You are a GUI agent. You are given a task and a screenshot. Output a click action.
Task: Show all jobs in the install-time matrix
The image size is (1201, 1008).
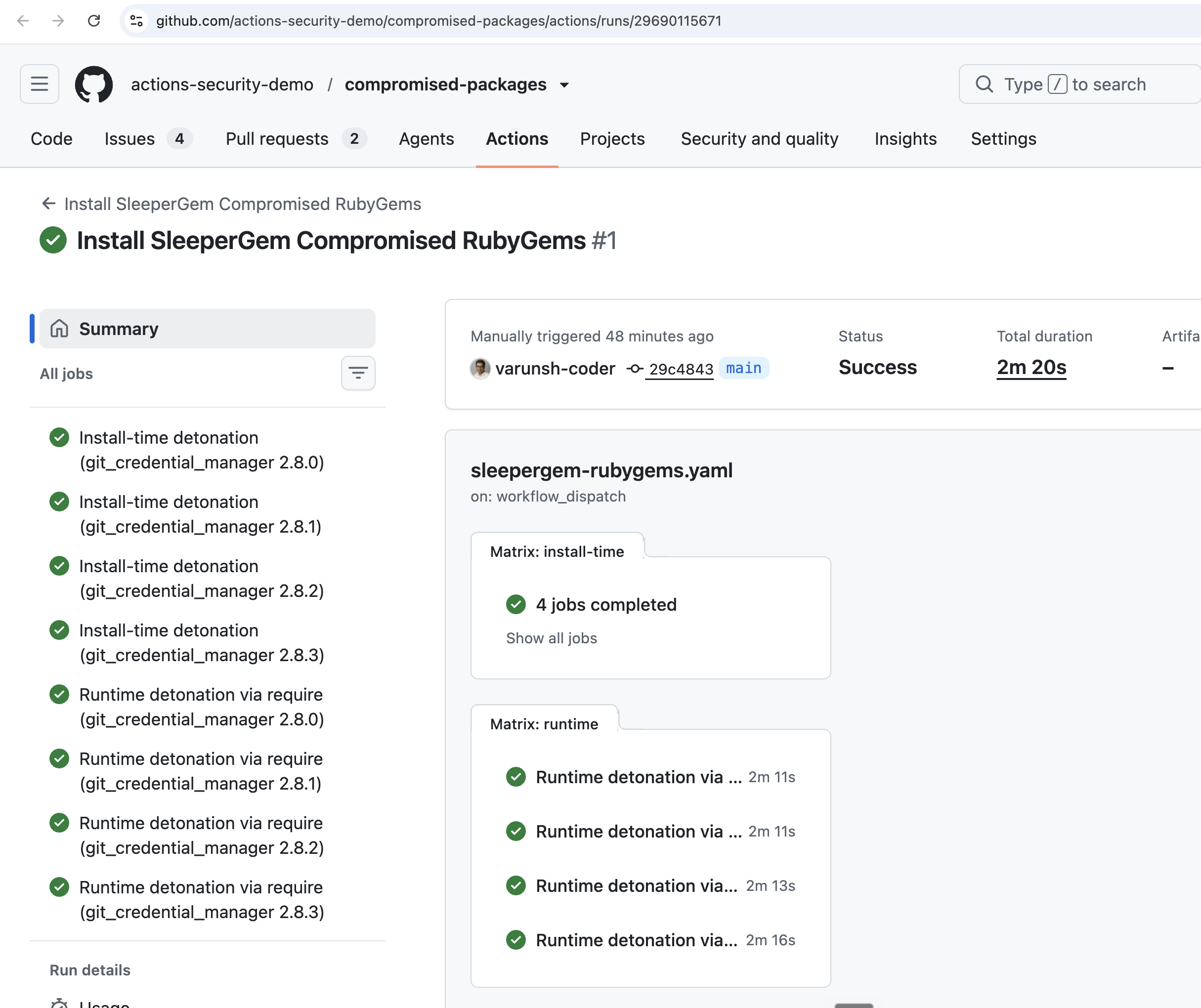tap(551, 638)
